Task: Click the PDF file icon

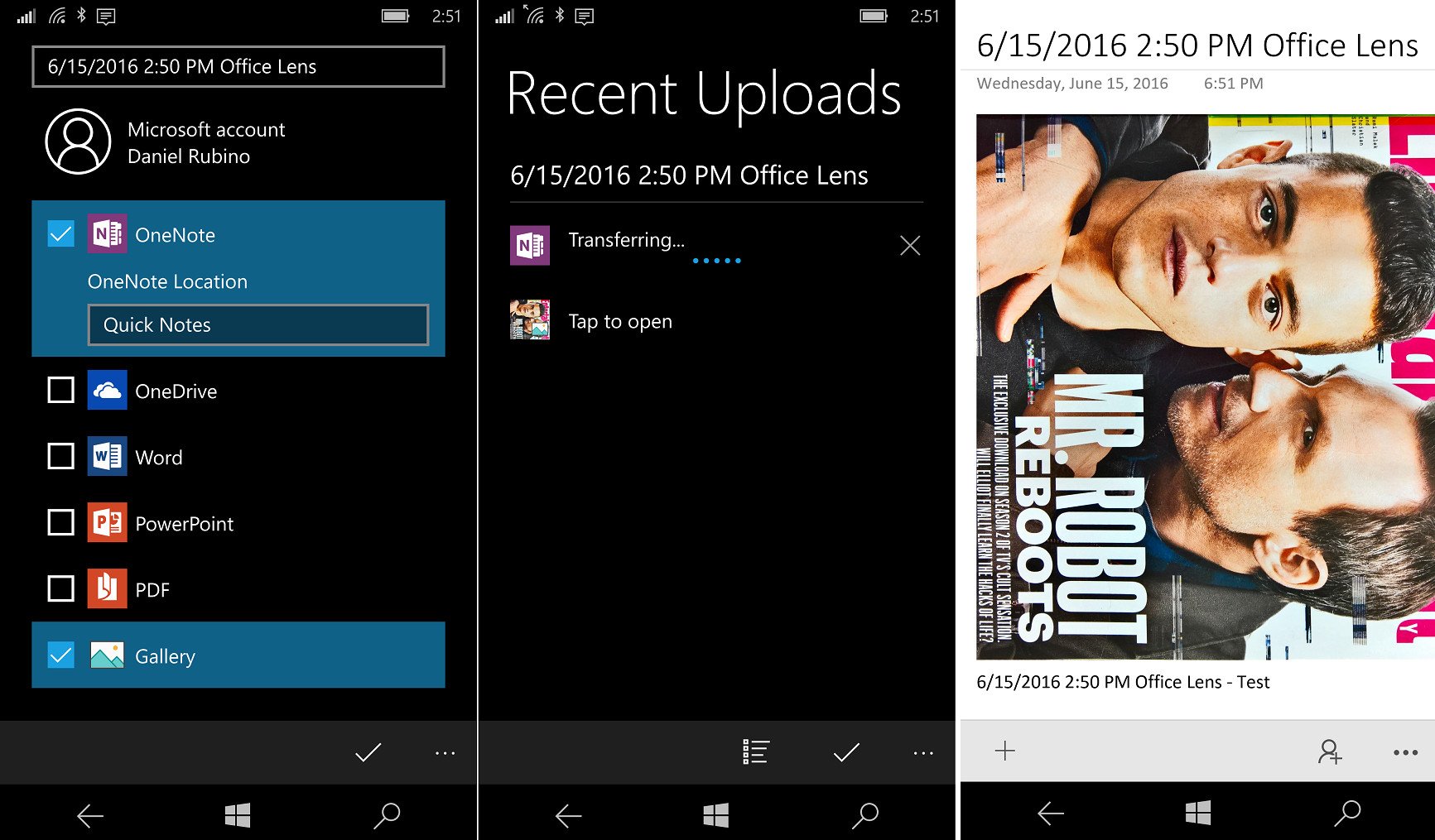Action: point(108,588)
